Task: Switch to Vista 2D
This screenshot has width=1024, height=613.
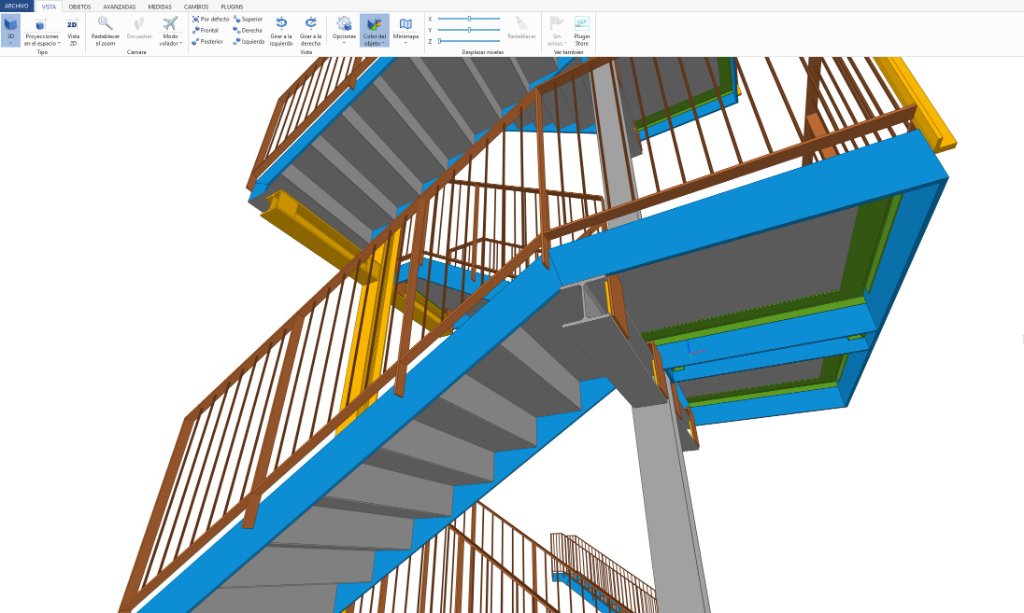Action: coord(72,31)
